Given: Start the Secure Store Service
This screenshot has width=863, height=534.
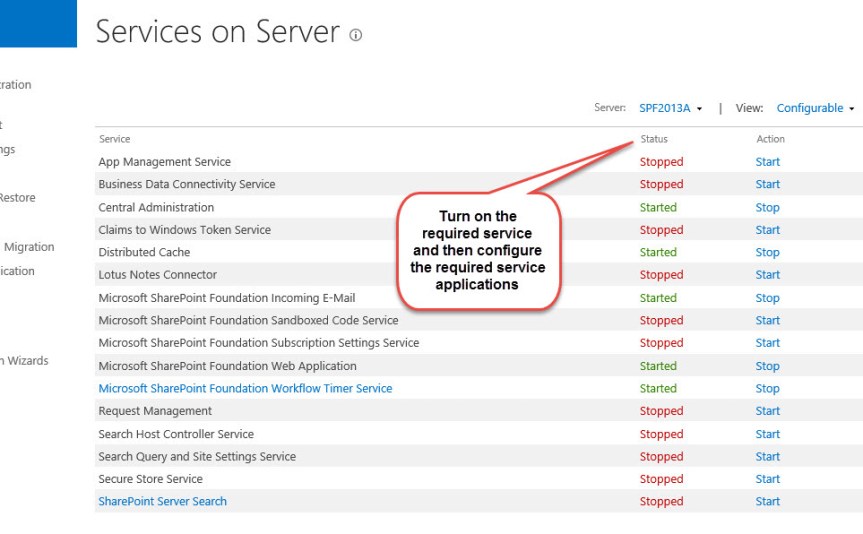Looking at the screenshot, I should point(767,479).
